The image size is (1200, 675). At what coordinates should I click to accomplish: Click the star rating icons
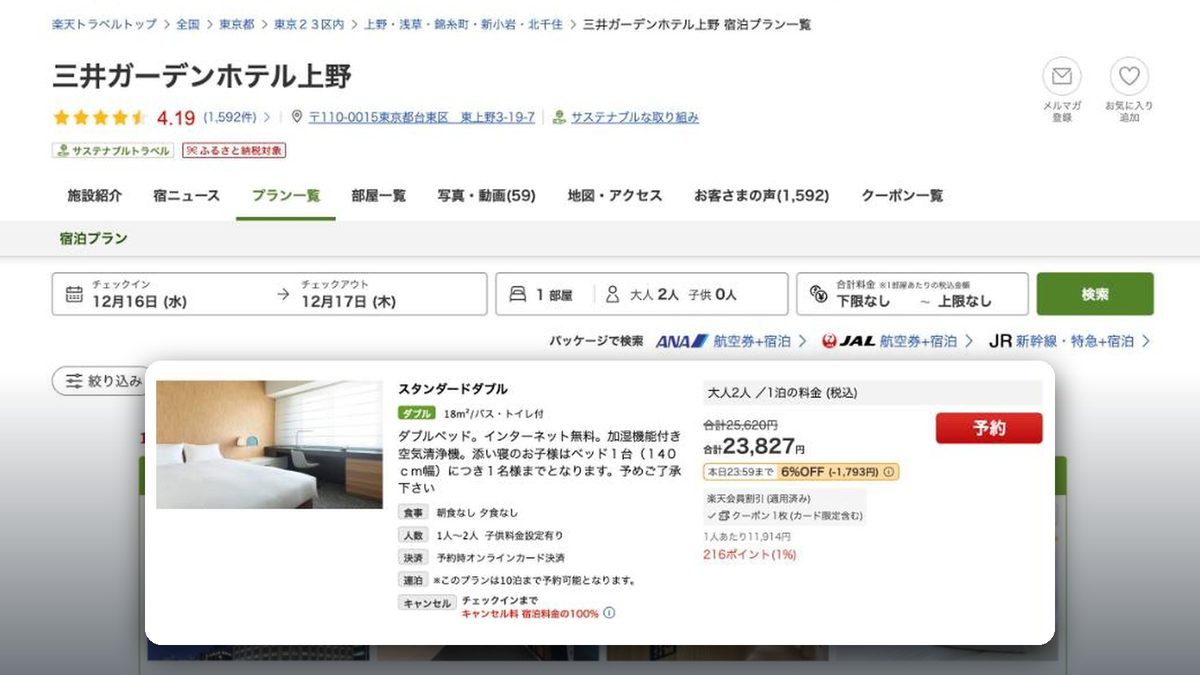point(100,118)
